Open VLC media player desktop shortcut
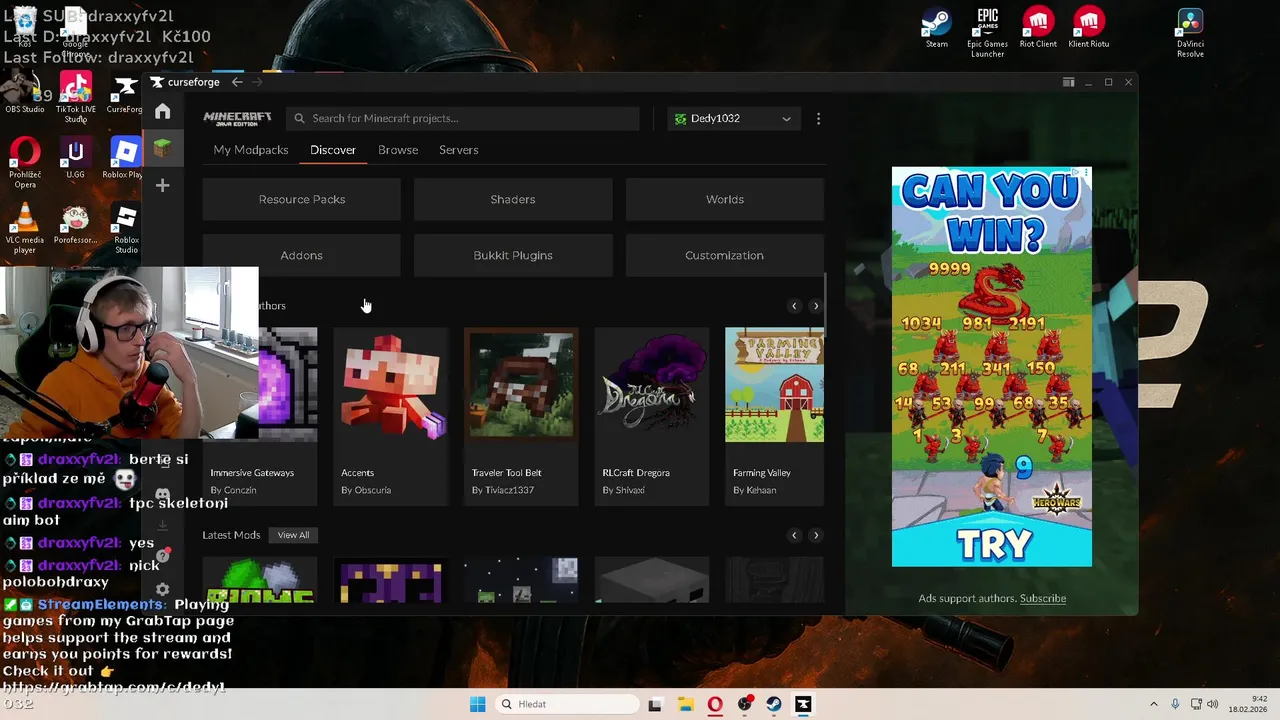The image size is (1280, 720). pyautogui.click(x=25, y=229)
